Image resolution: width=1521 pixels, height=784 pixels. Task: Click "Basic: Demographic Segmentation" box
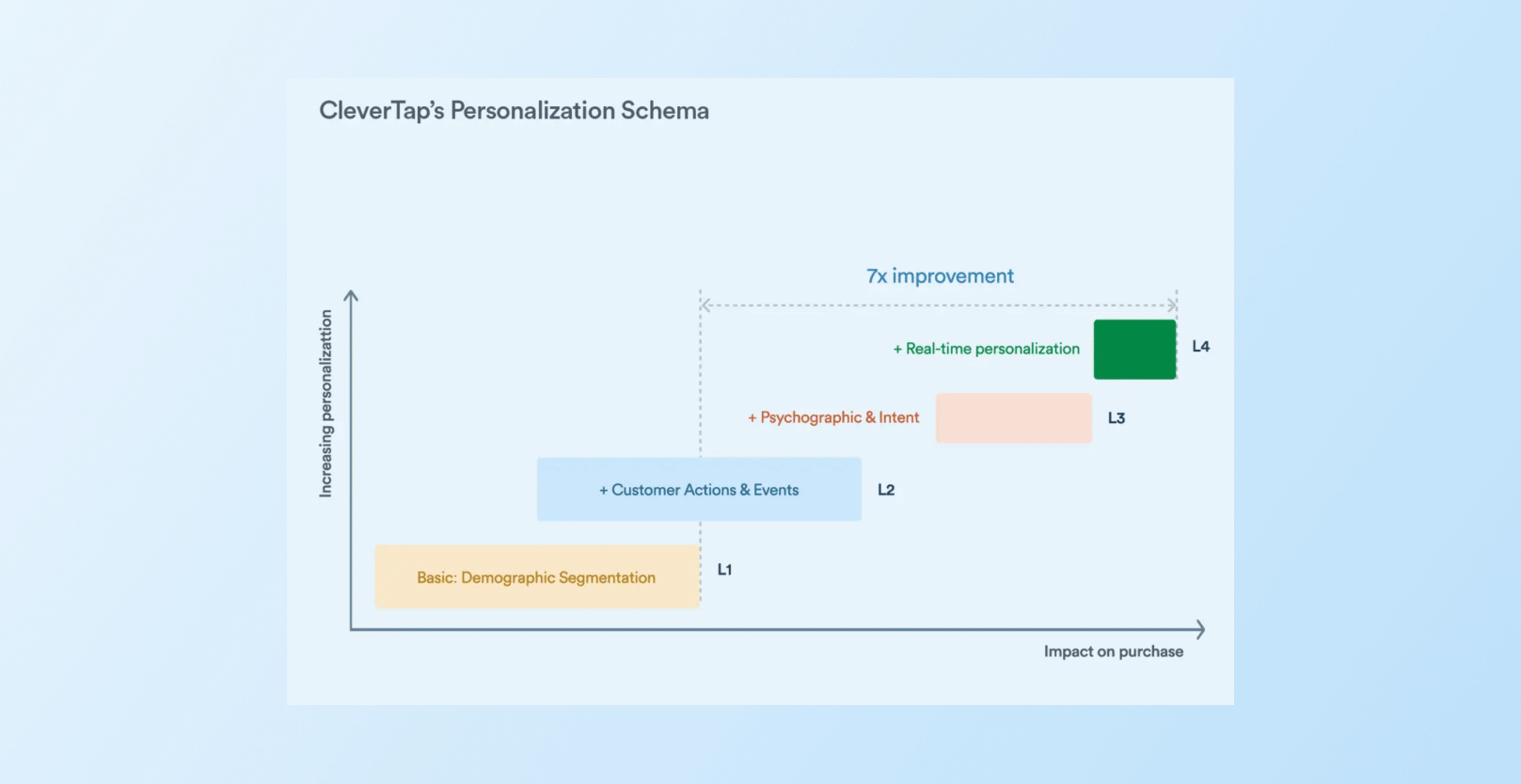click(537, 577)
